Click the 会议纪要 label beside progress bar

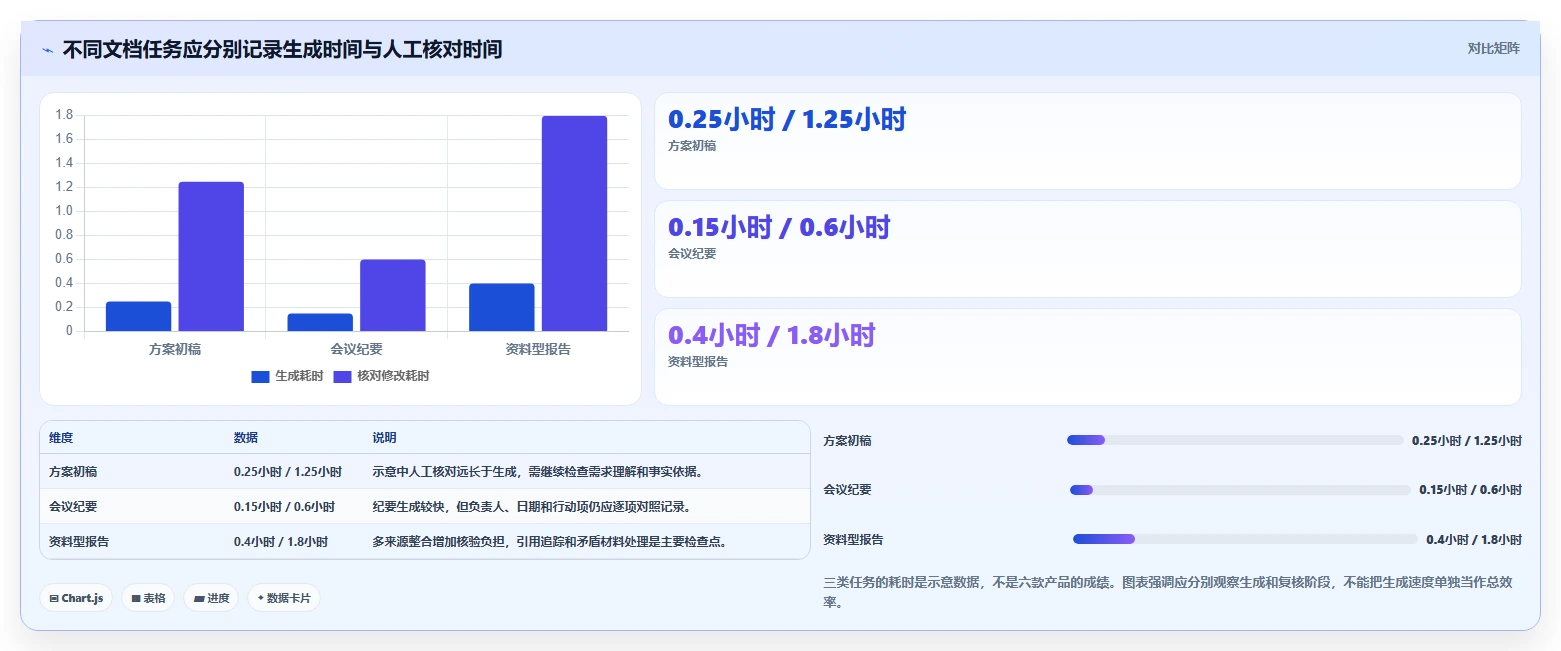(x=847, y=490)
